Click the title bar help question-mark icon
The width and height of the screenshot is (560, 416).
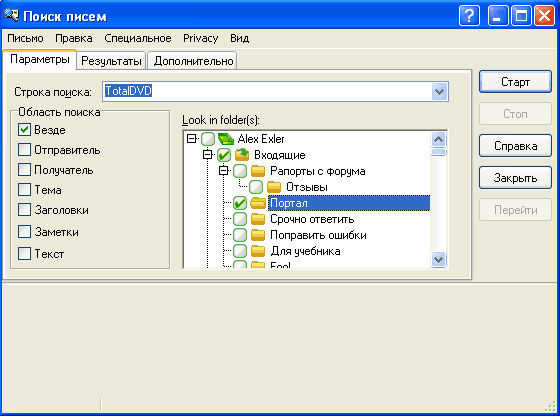pos(469,16)
